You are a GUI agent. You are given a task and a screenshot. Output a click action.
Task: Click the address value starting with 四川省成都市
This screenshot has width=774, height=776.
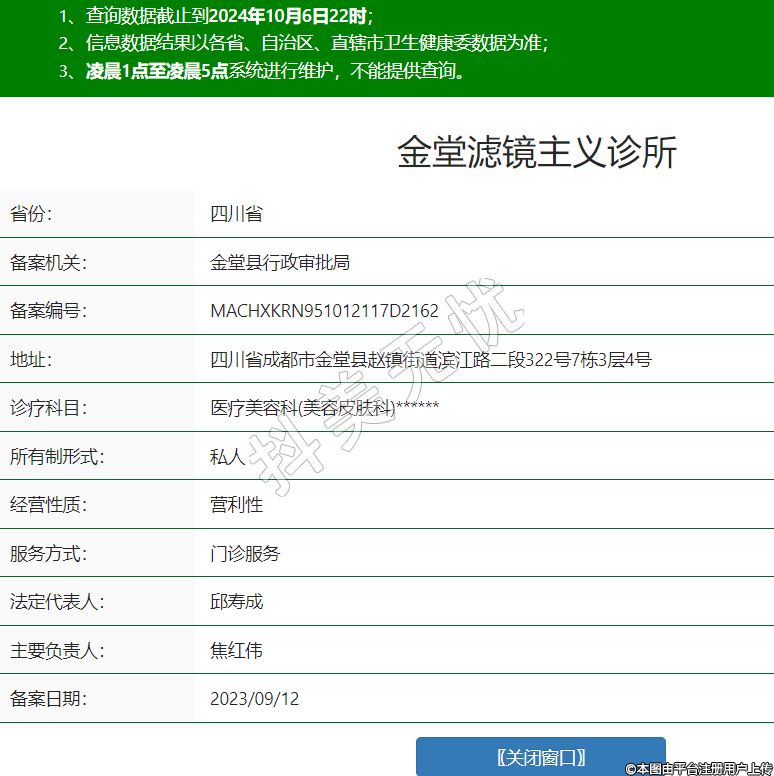coord(430,359)
